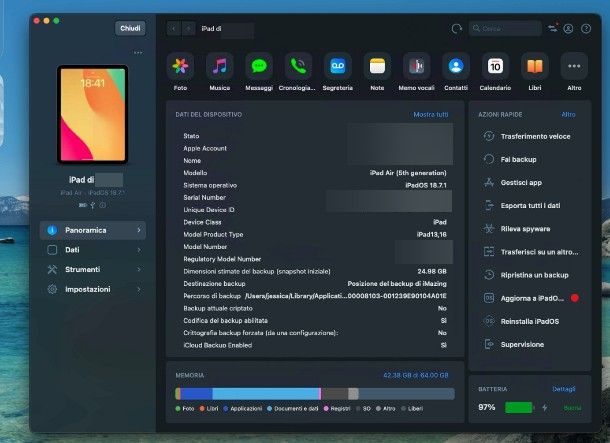Click the refresh icon in the top toolbar
The height and width of the screenshot is (443, 610).
(x=457, y=30)
